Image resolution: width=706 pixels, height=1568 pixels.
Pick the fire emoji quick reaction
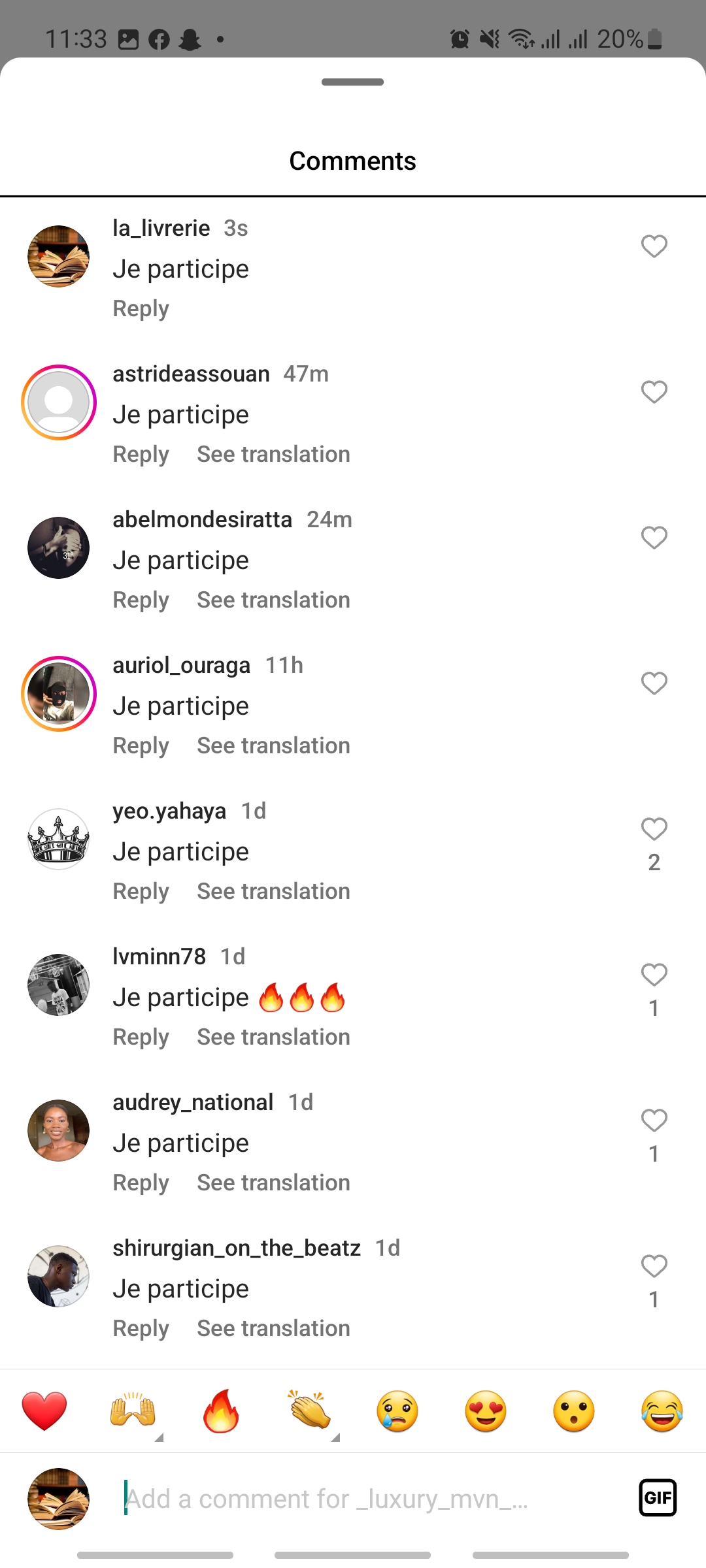221,1411
